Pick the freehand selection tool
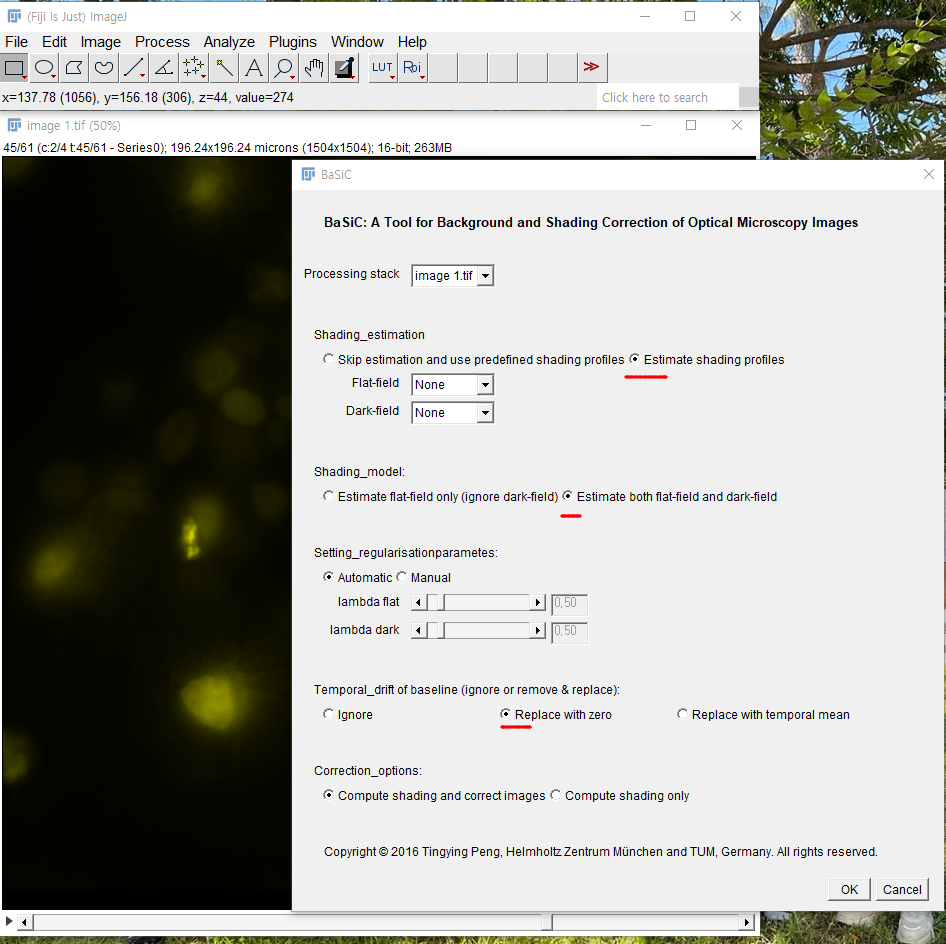946x944 pixels. 104,67
